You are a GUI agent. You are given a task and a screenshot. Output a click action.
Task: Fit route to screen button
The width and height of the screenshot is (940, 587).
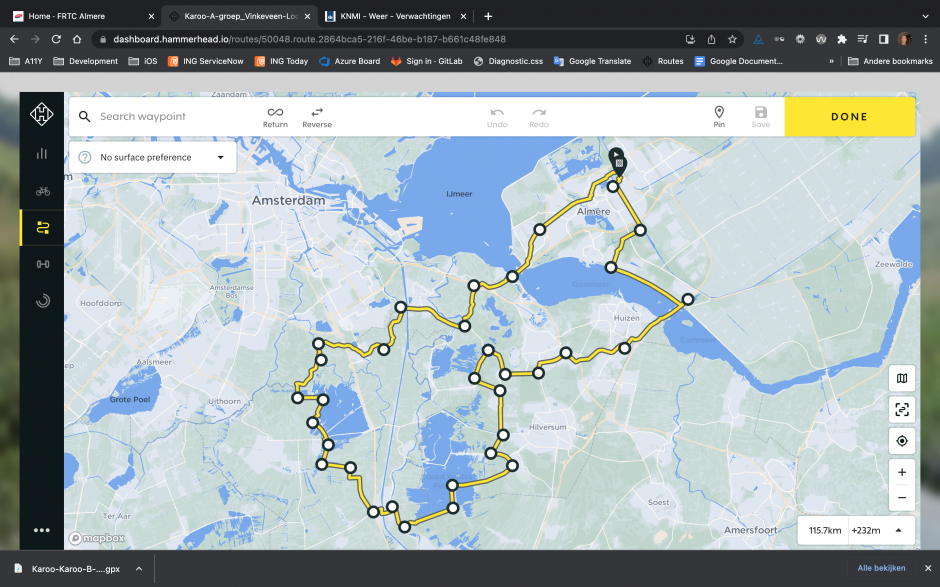[x=902, y=409]
